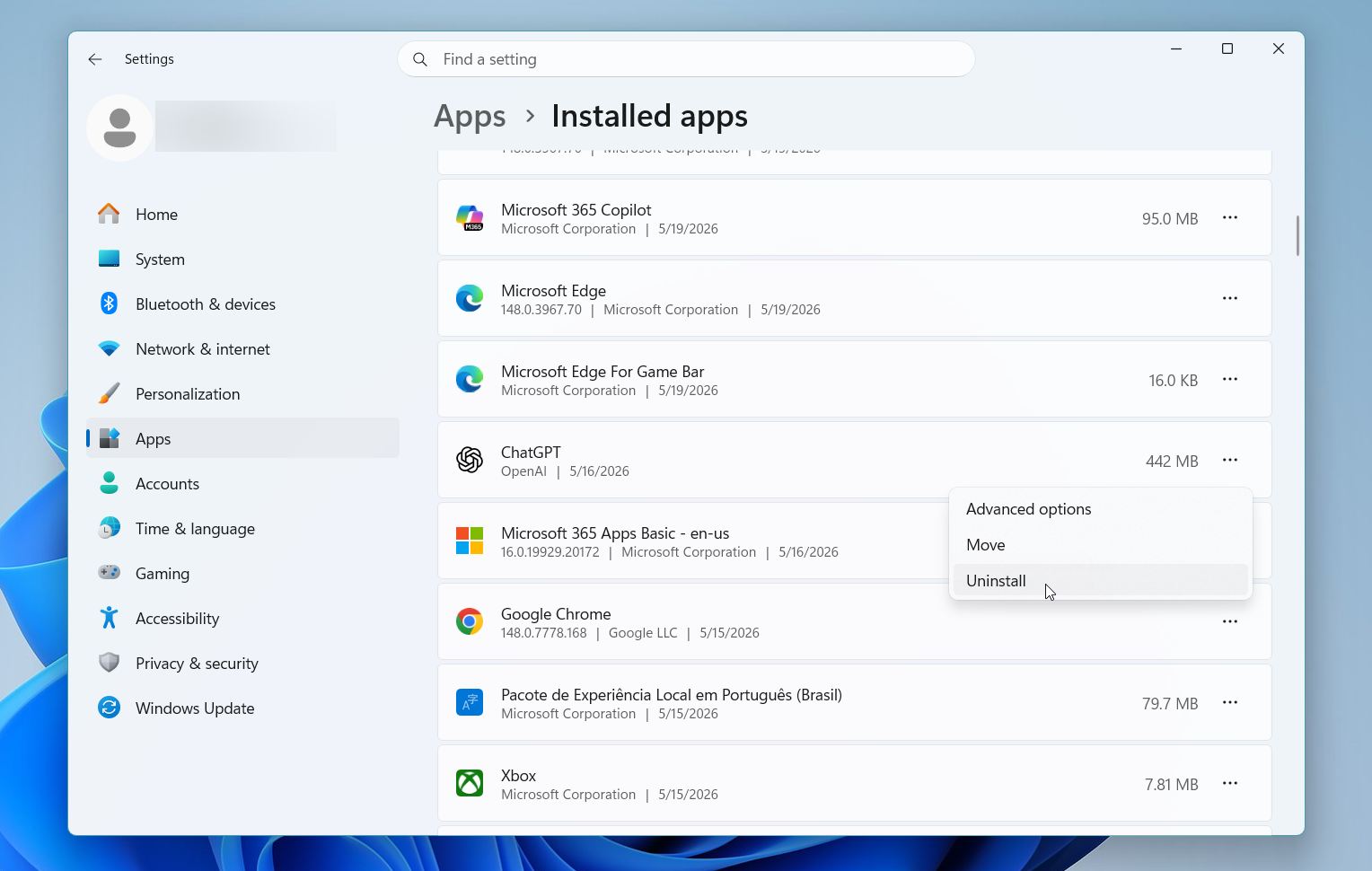
Task: Click the Google Chrome app name
Action: (556, 613)
